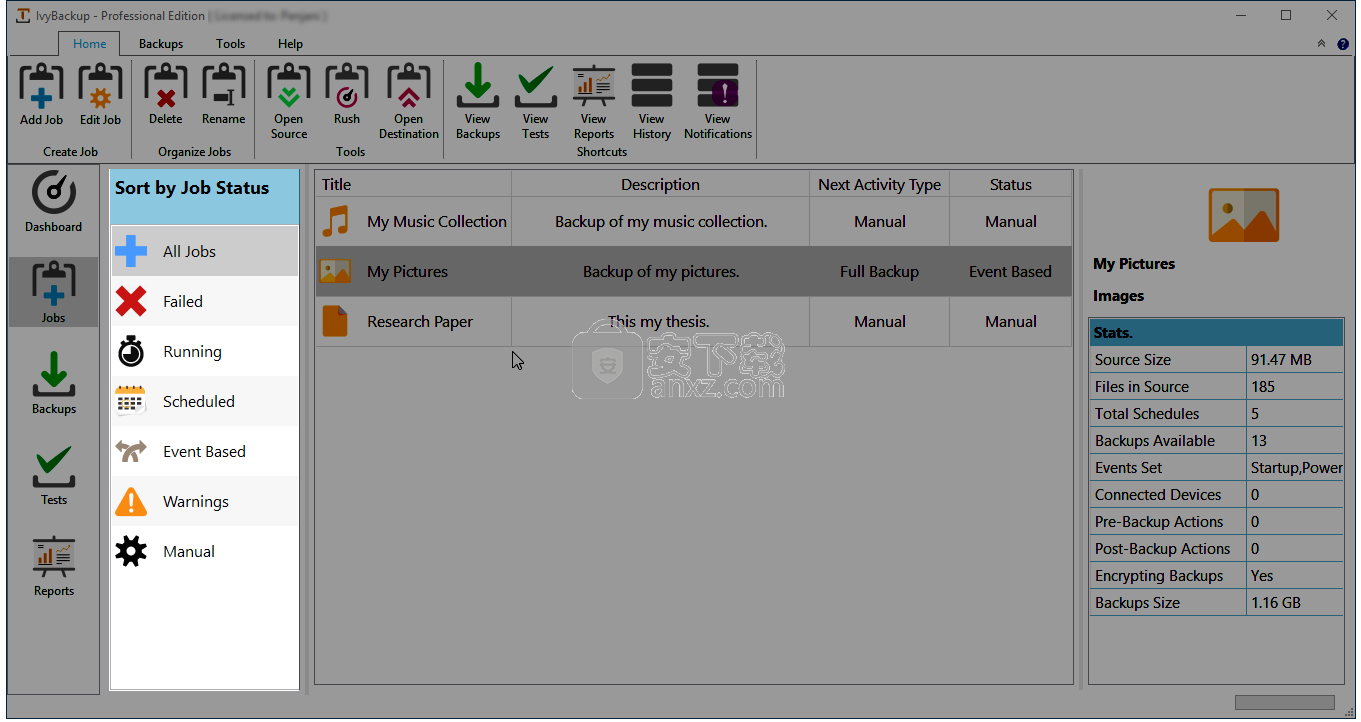Click the Research Paper document icon
Image resolution: width=1361 pixels, height=722 pixels.
pyautogui.click(x=335, y=321)
